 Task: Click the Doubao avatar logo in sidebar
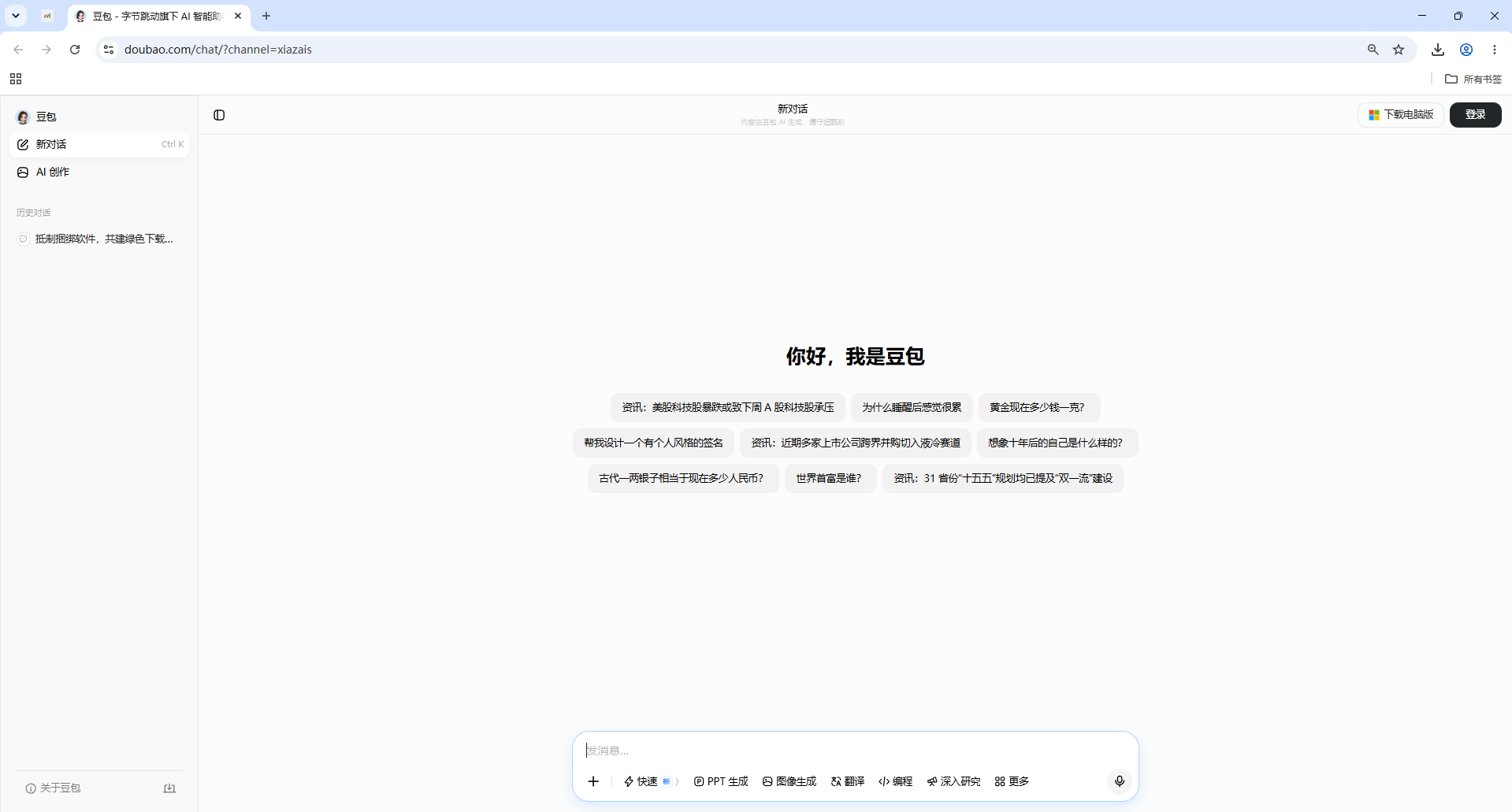(x=23, y=117)
